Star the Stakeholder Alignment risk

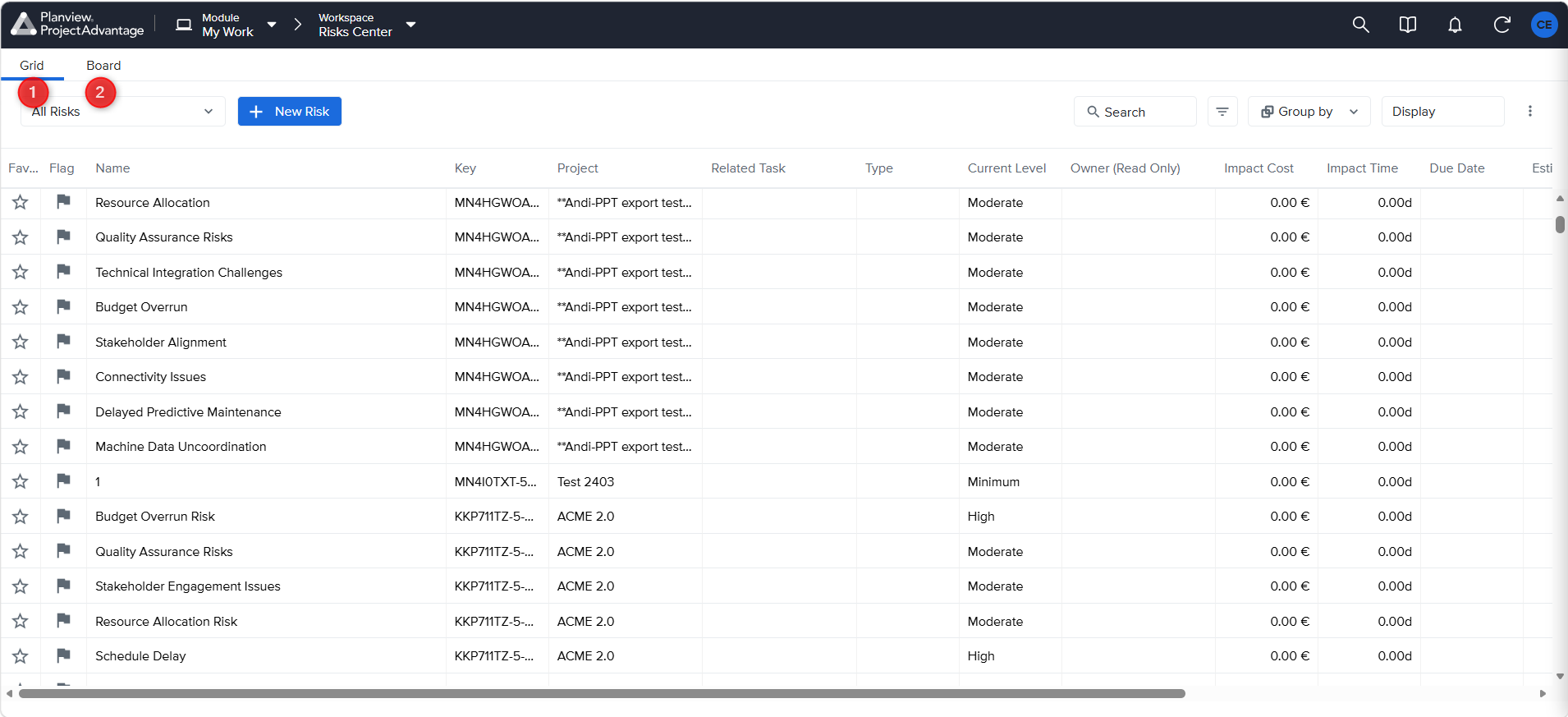point(21,342)
